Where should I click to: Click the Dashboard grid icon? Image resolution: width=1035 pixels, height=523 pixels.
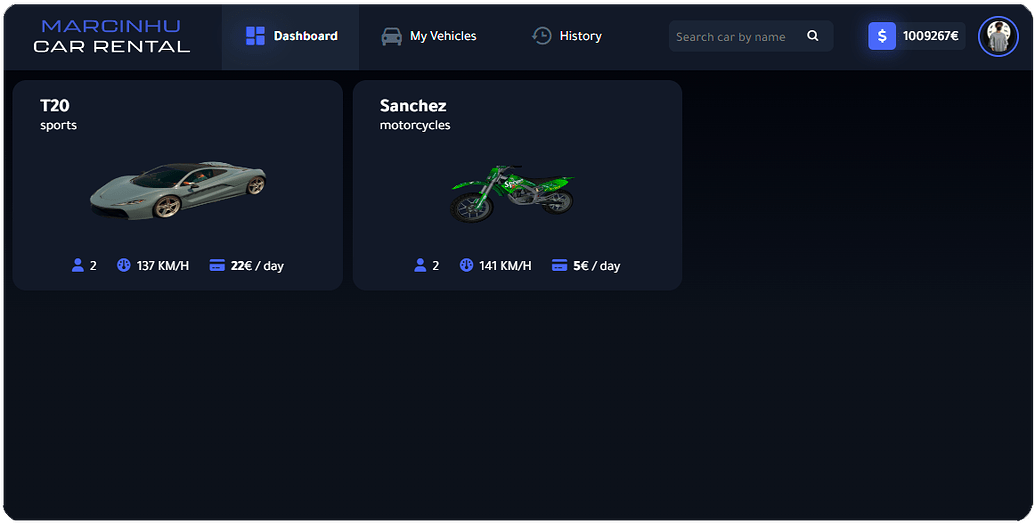click(x=255, y=36)
